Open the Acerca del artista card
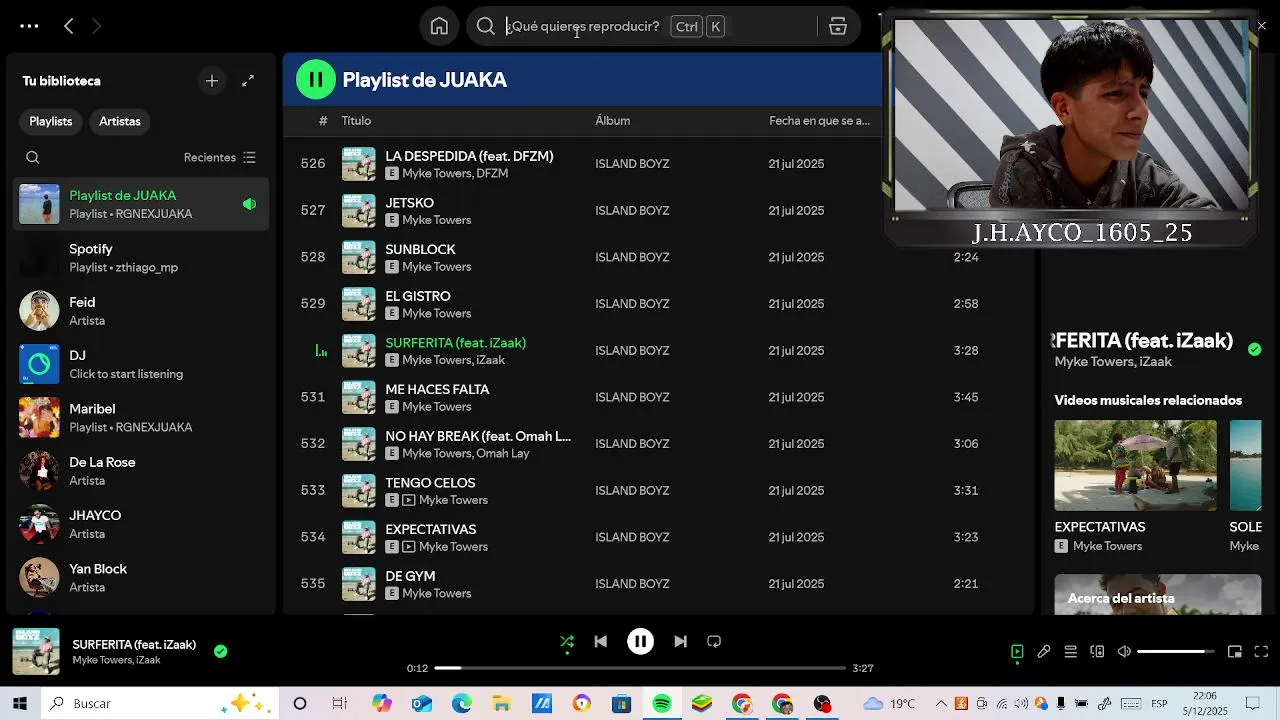Viewport: 1280px width, 720px height. [x=1158, y=594]
